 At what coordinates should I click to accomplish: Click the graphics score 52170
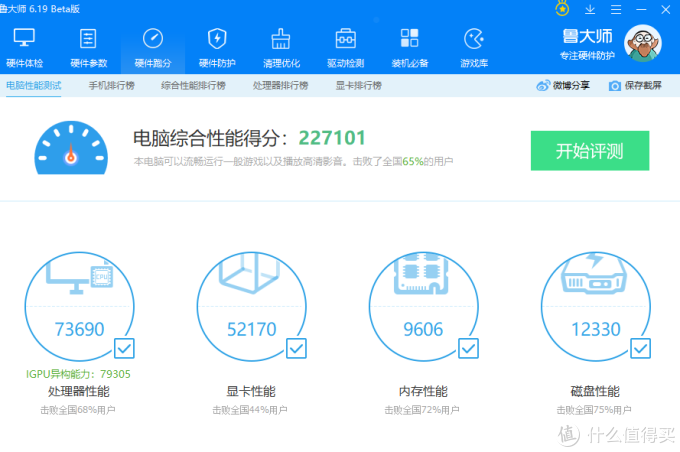point(252,329)
